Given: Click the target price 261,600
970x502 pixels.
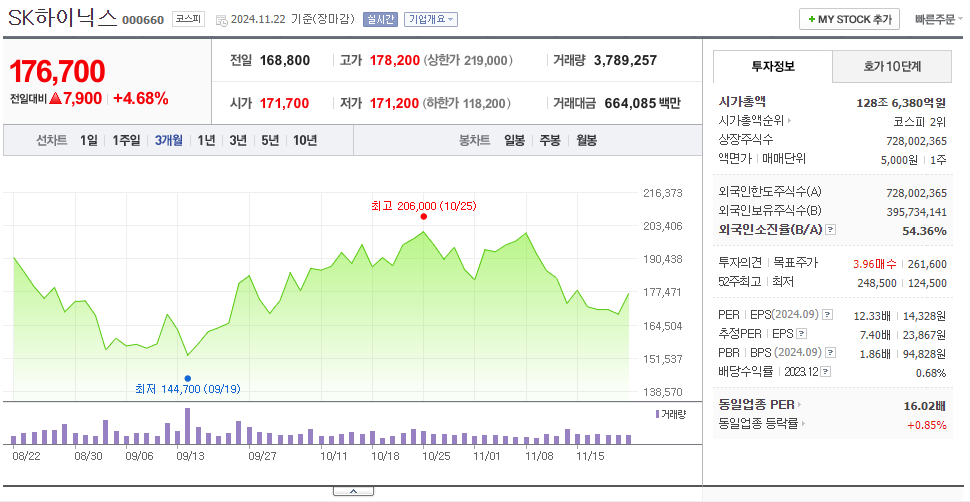Looking at the screenshot, I should click(x=927, y=264).
